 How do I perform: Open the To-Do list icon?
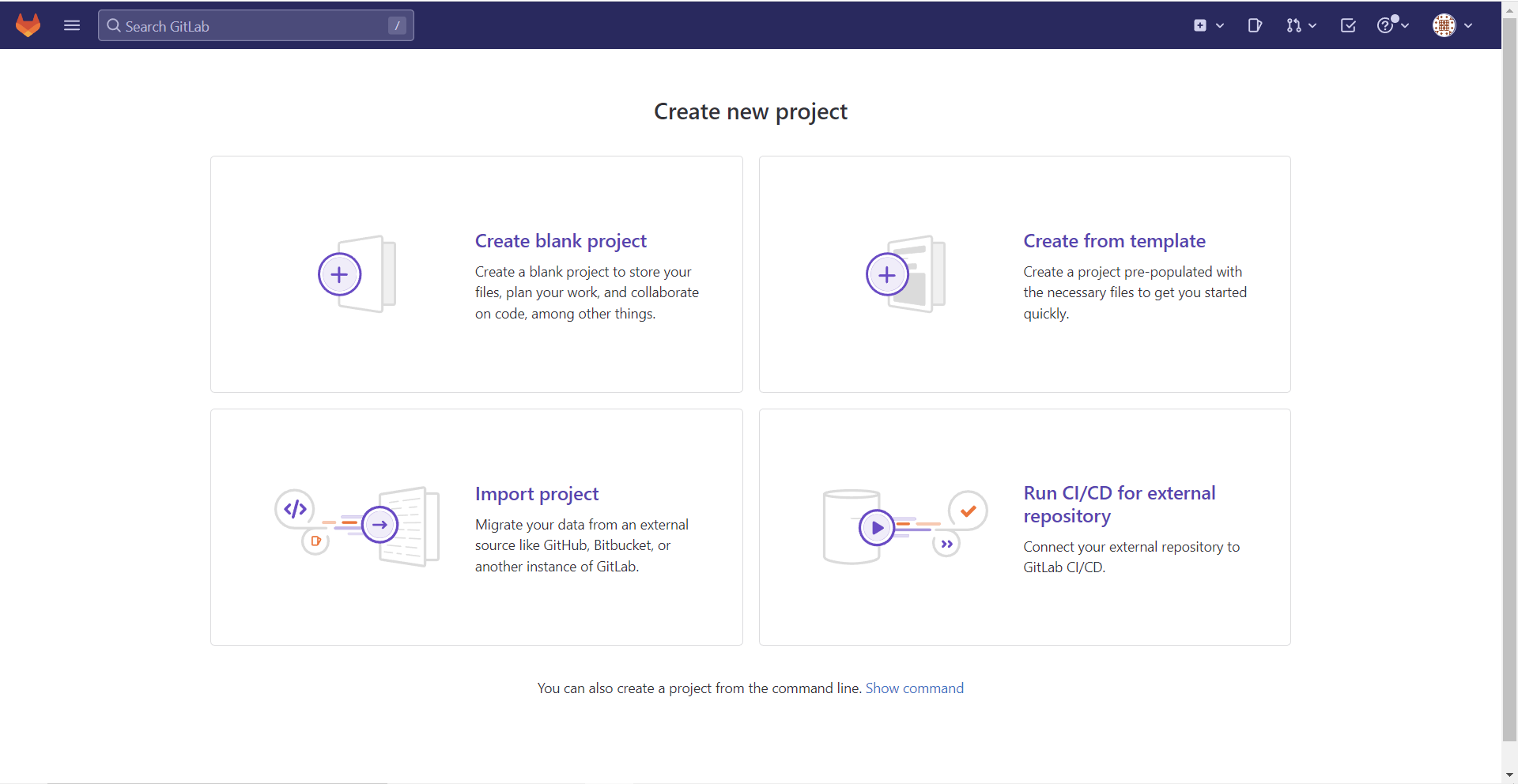(x=1348, y=25)
